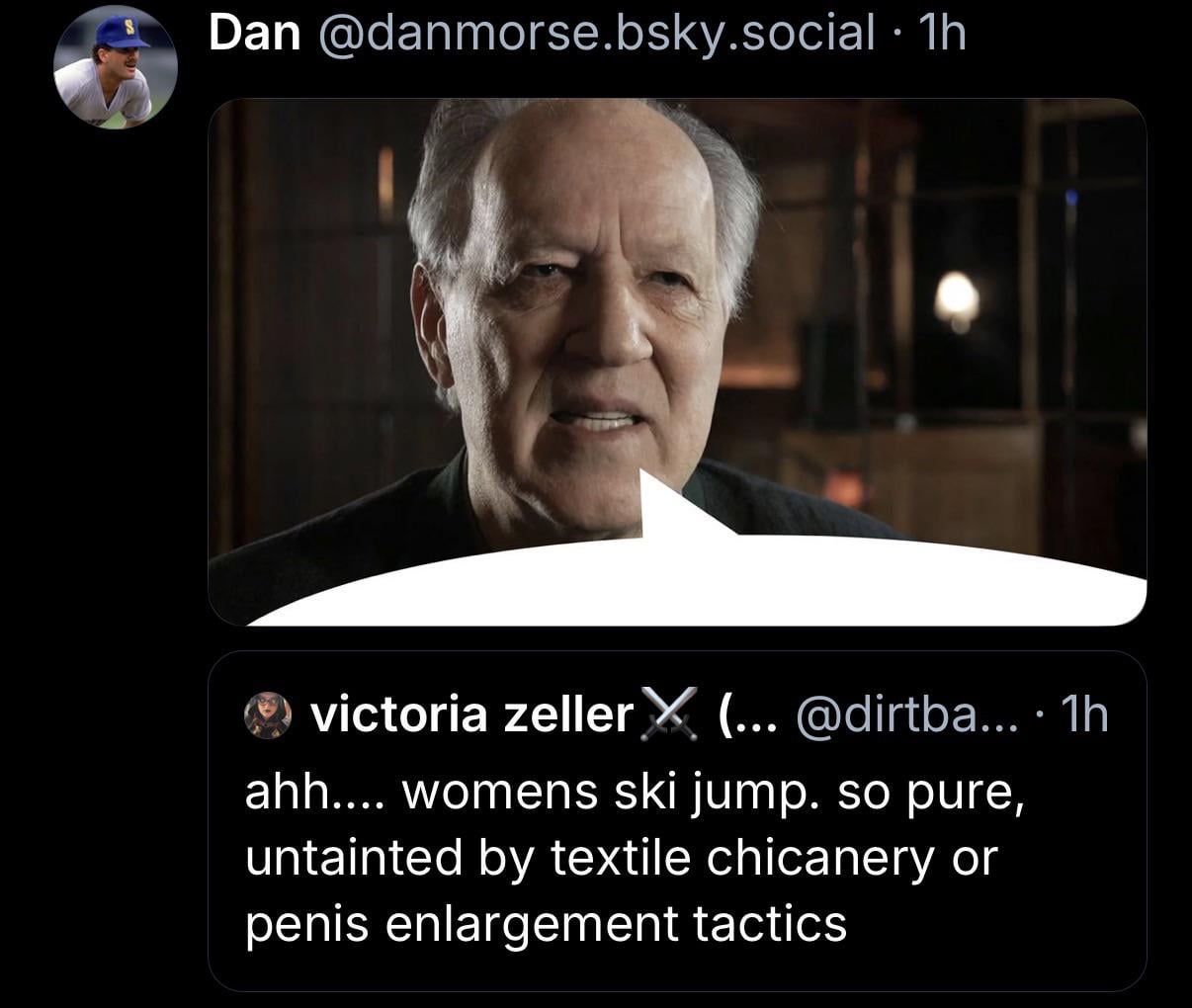Open Dan's baseball player profile avatar
This screenshot has width=1192, height=1008.
pyautogui.click(x=116, y=69)
